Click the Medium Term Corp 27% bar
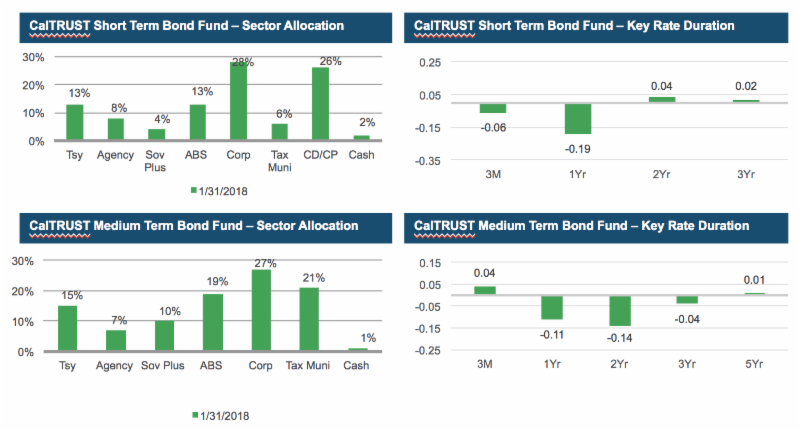This screenshot has width=800, height=429. click(260, 311)
